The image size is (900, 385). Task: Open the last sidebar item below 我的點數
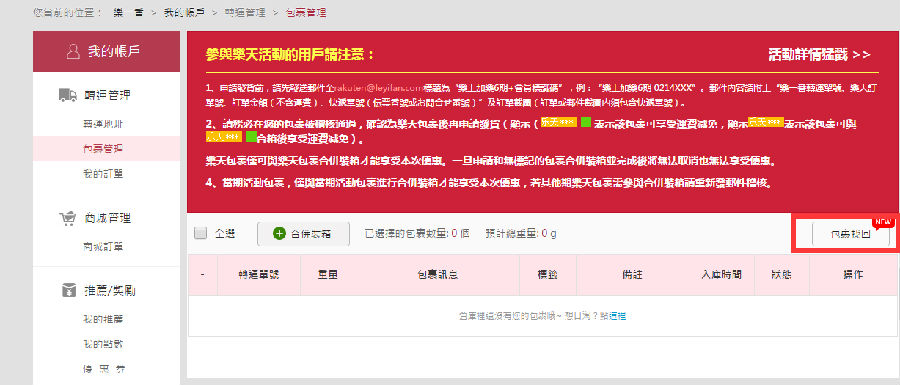point(103,369)
